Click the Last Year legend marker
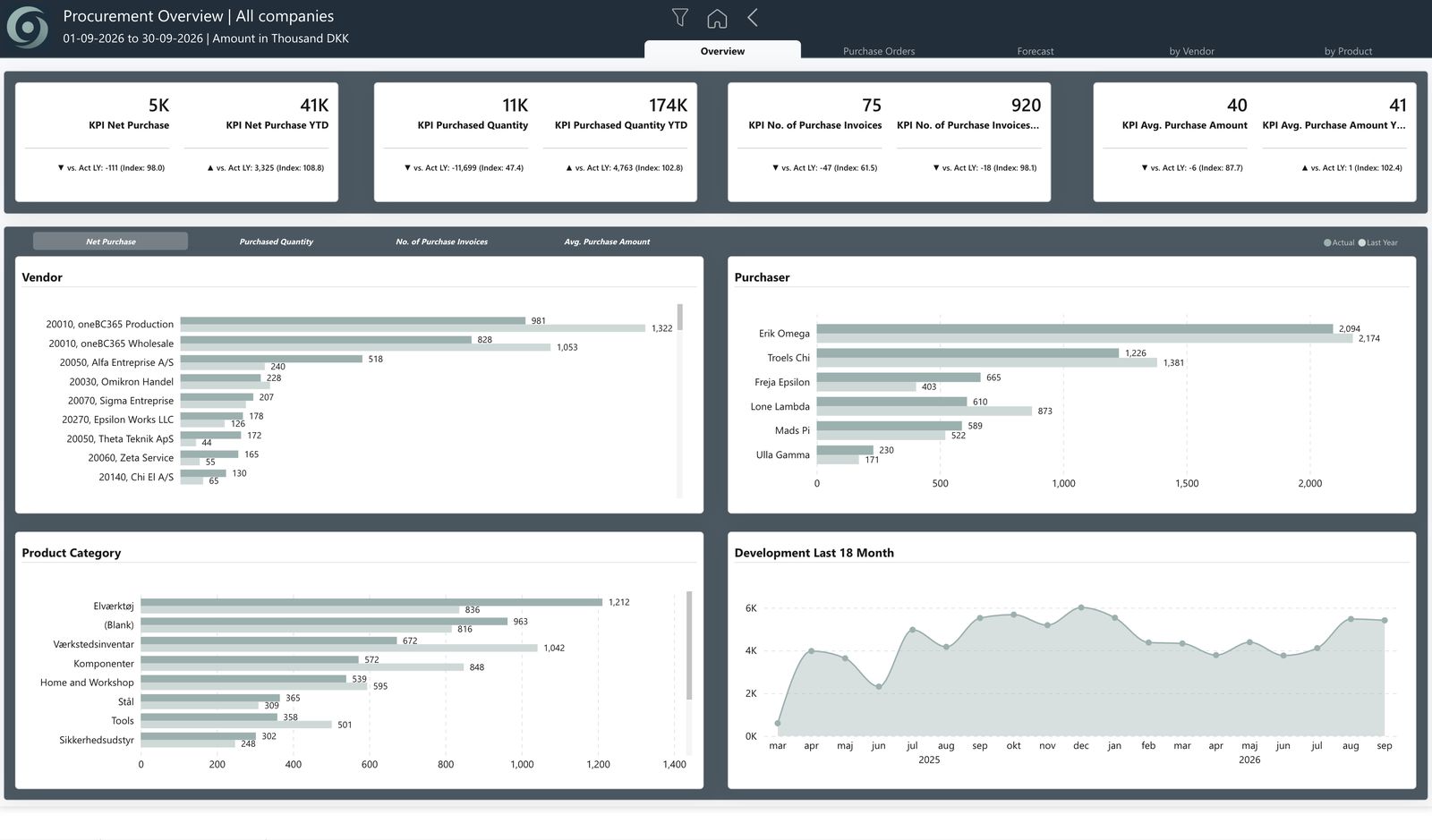Viewport: 1432px width, 840px height. click(1362, 242)
